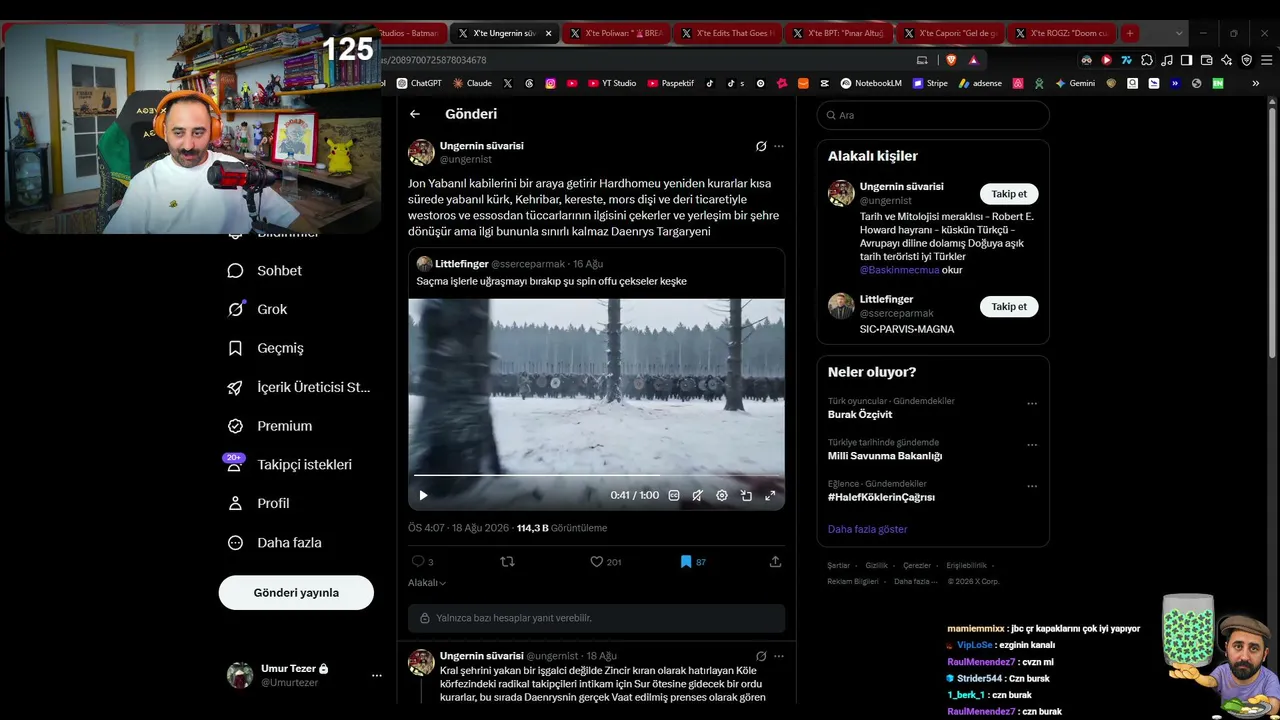The height and width of the screenshot is (720, 1280).
Task: Open the Instagram bookmark
Action: coord(550,83)
